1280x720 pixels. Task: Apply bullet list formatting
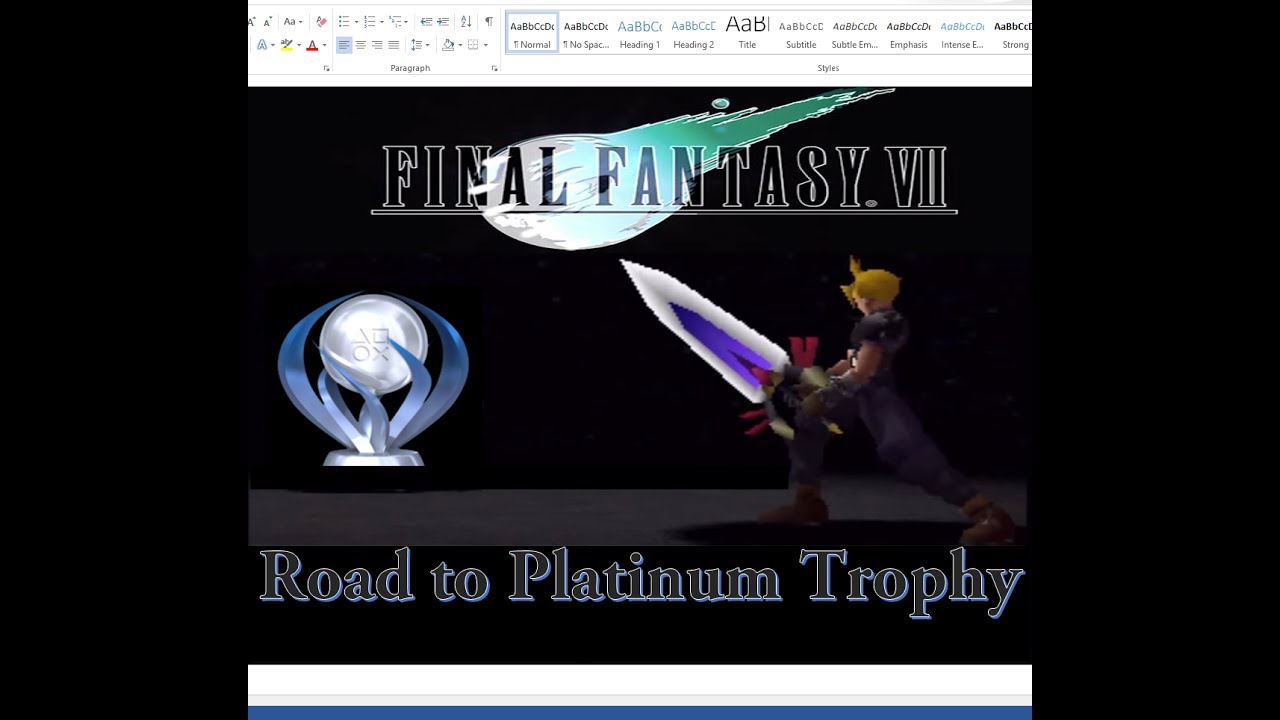click(x=343, y=21)
